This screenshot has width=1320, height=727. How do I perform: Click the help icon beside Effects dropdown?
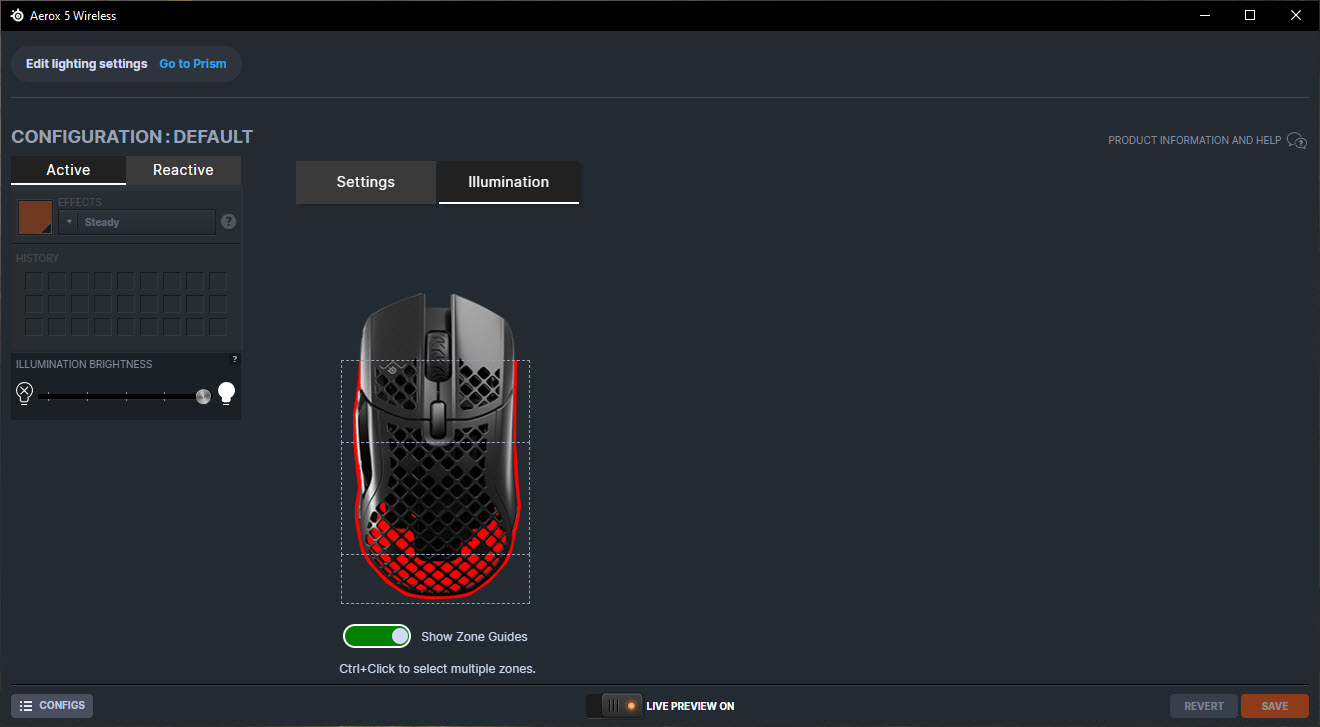(228, 222)
